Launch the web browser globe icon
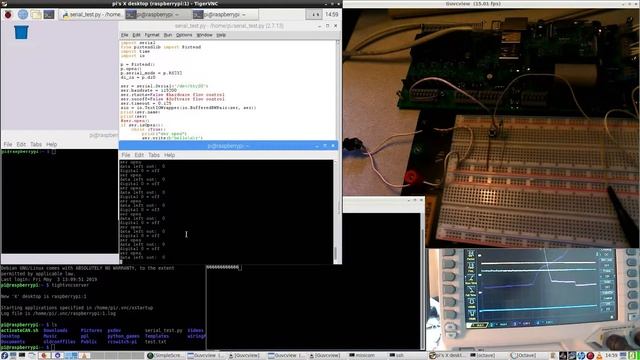Image resolution: width=640 pixels, height=360 pixels. pyautogui.click(x=23, y=15)
